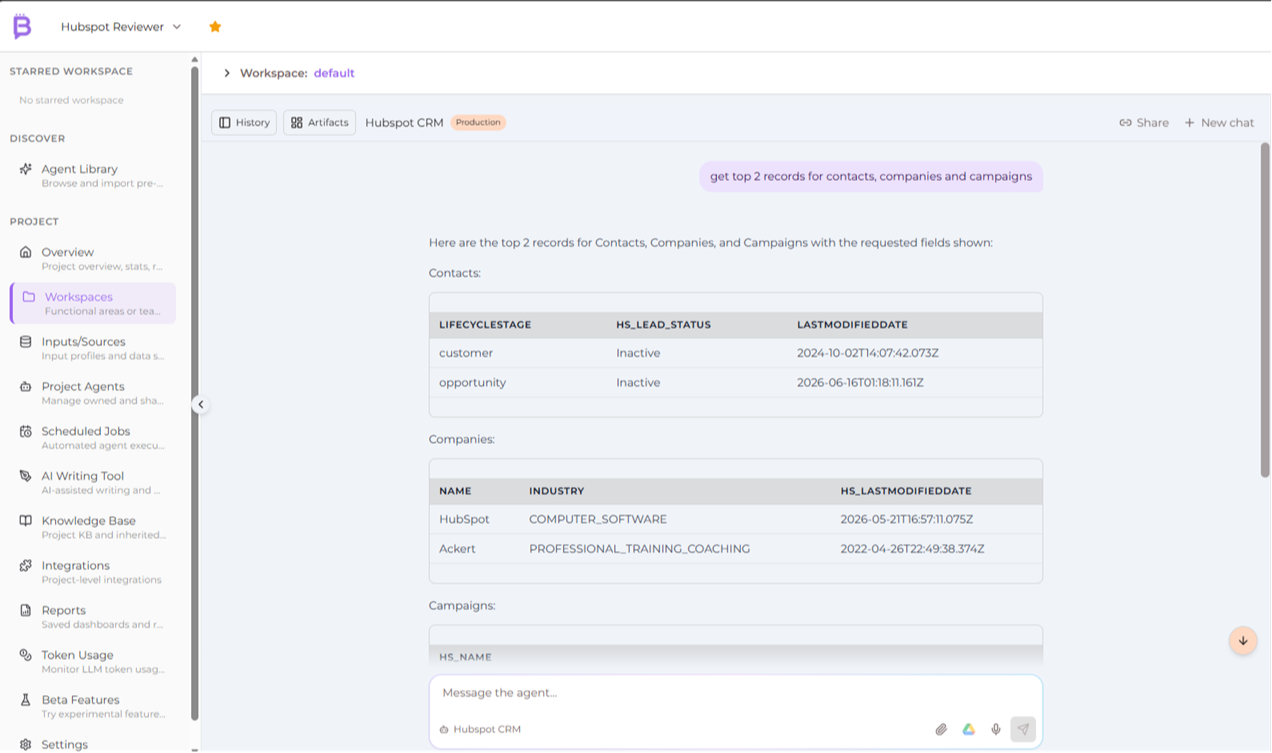Click the 'opportunity' cell in Contacts

coord(473,382)
